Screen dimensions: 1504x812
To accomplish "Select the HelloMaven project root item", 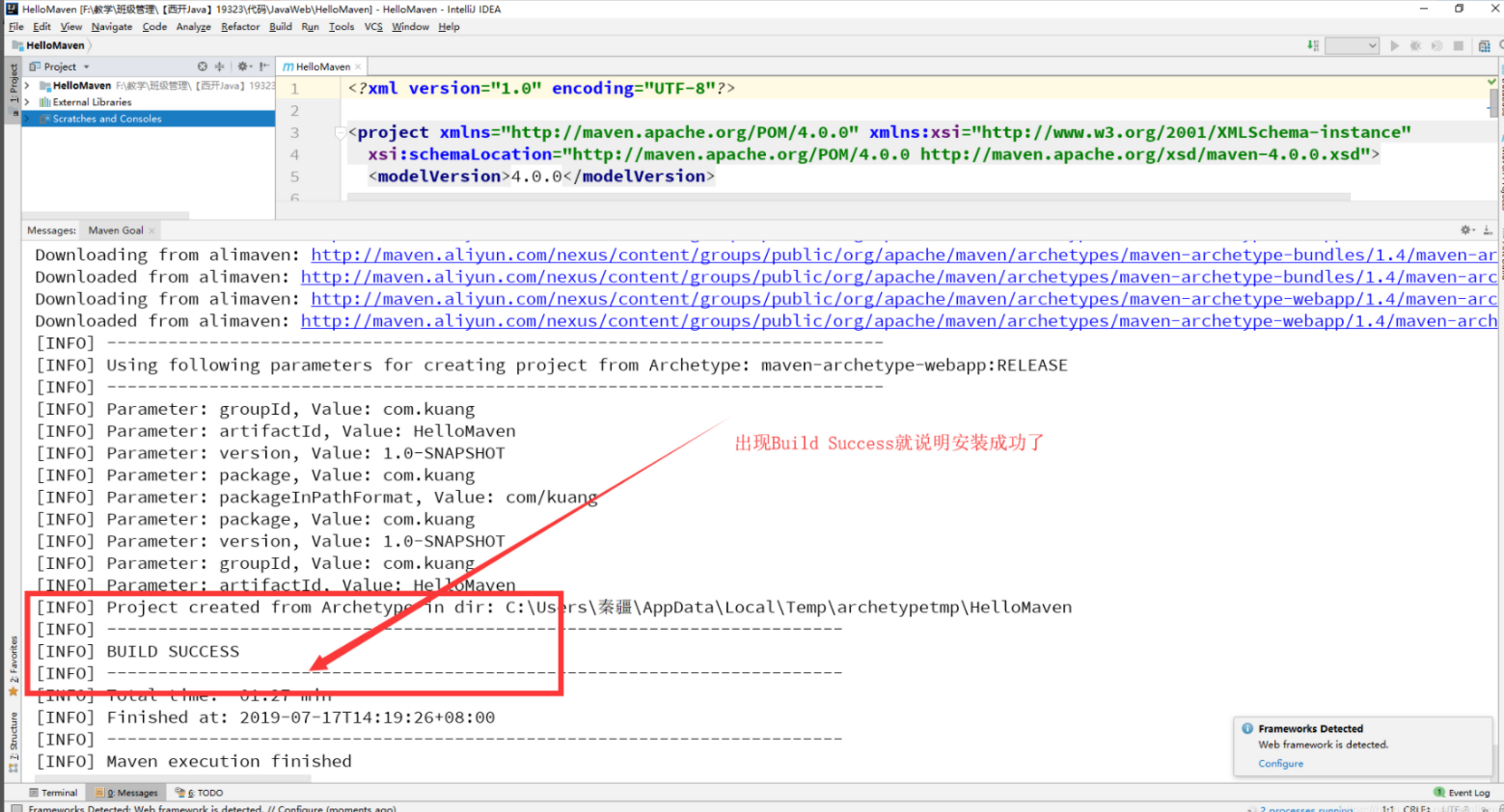I will click(148, 86).
